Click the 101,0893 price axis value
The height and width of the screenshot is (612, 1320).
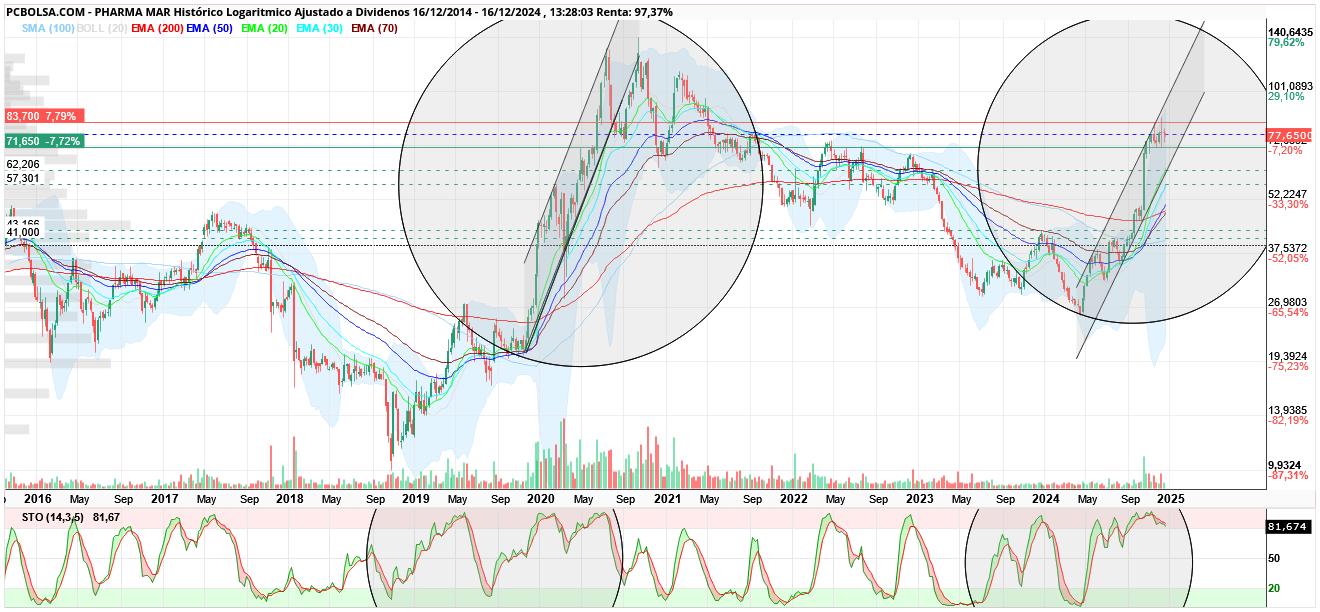coord(1290,86)
